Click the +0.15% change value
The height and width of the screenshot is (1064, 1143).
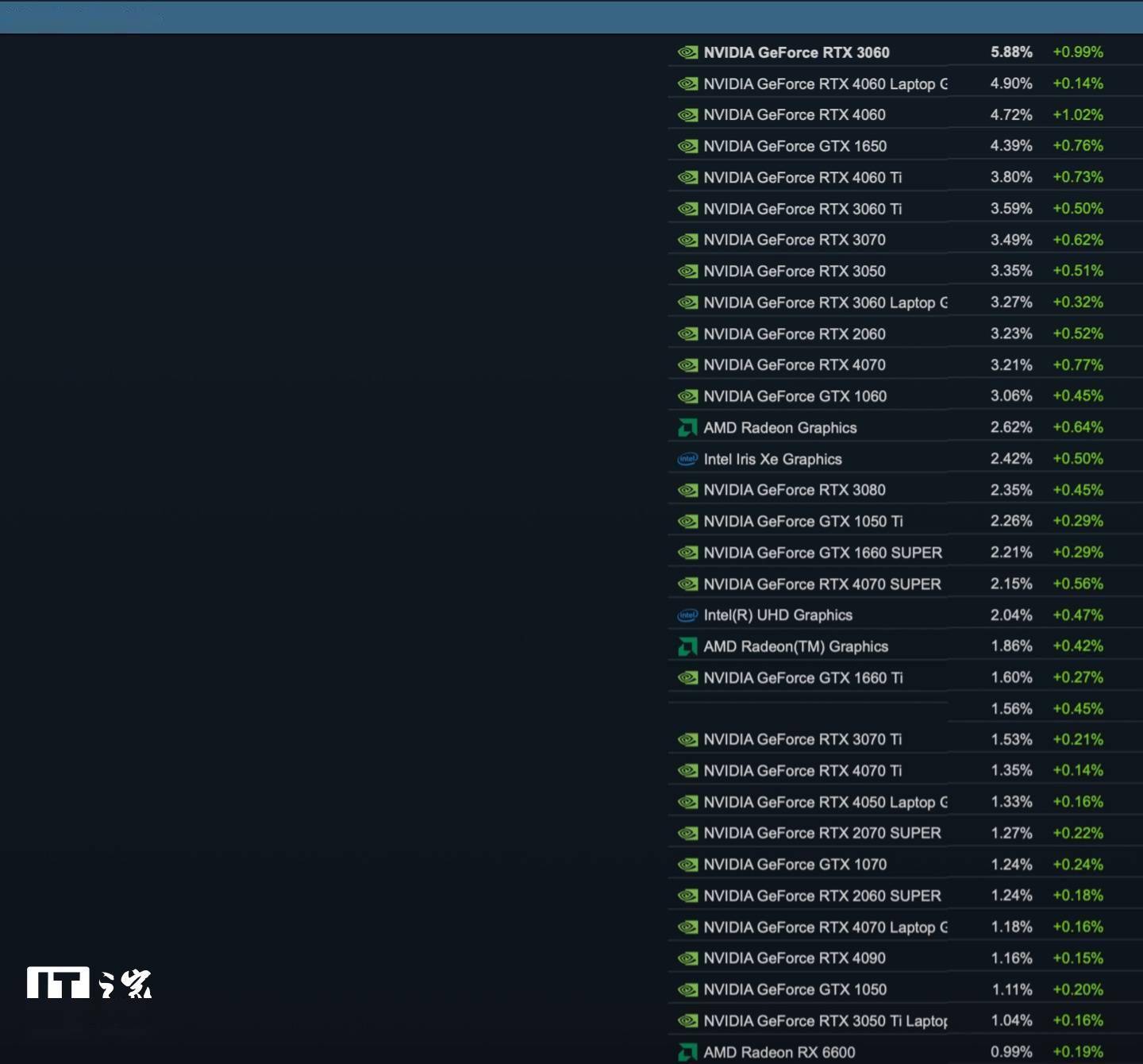[x=1078, y=958]
